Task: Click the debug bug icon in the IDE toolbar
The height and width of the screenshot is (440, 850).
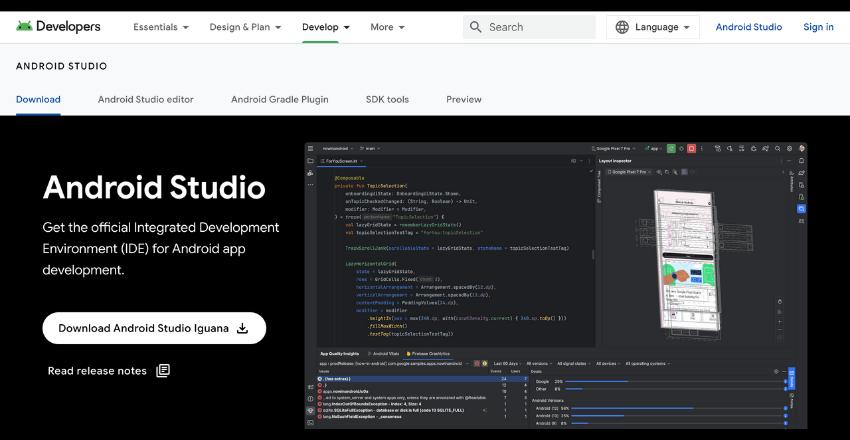Action: pyautogui.click(x=681, y=148)
